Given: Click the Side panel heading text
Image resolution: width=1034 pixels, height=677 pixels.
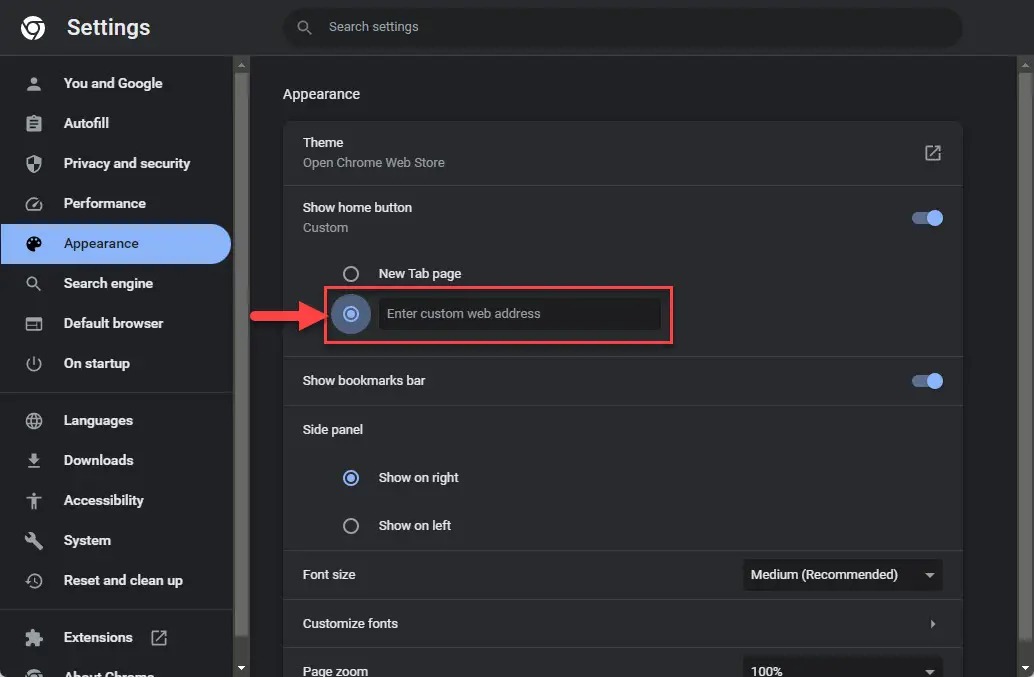Looking at the screenshot, I should coord(332,430).
